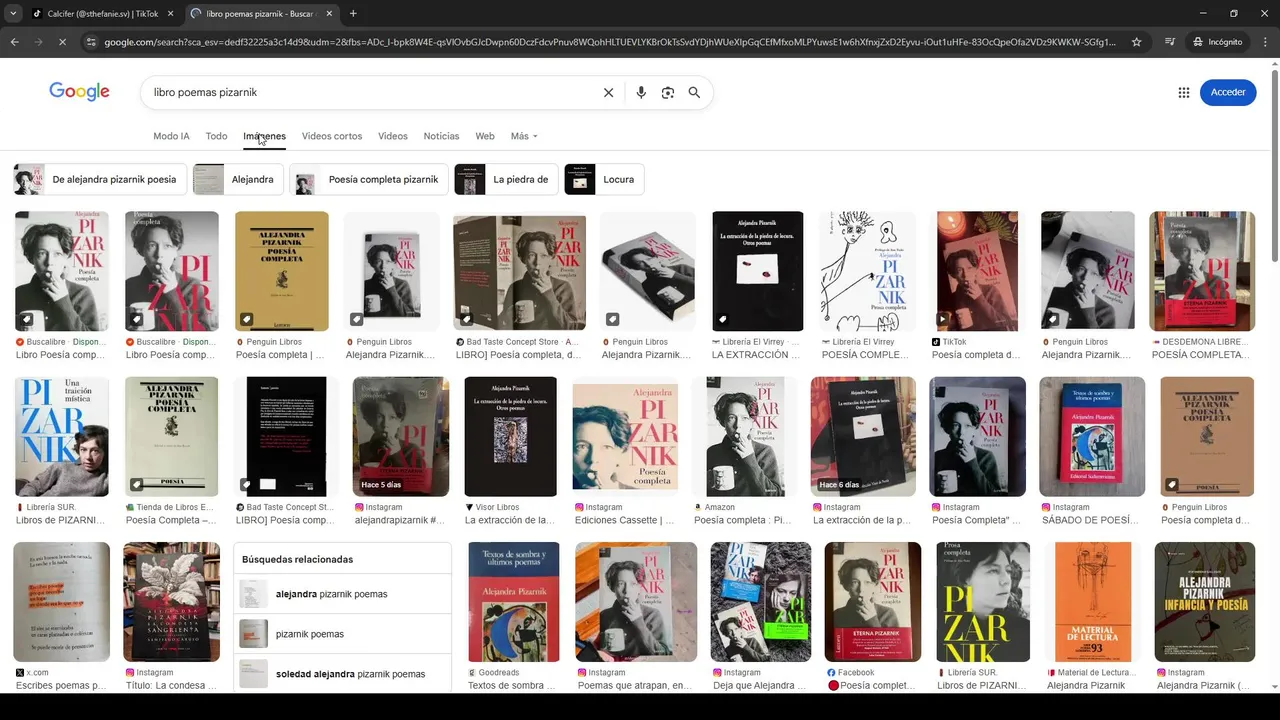Viewport: 1280px width, 720px height.
Task: Open the tab search dropdown arrow
Action: [13, 13]
